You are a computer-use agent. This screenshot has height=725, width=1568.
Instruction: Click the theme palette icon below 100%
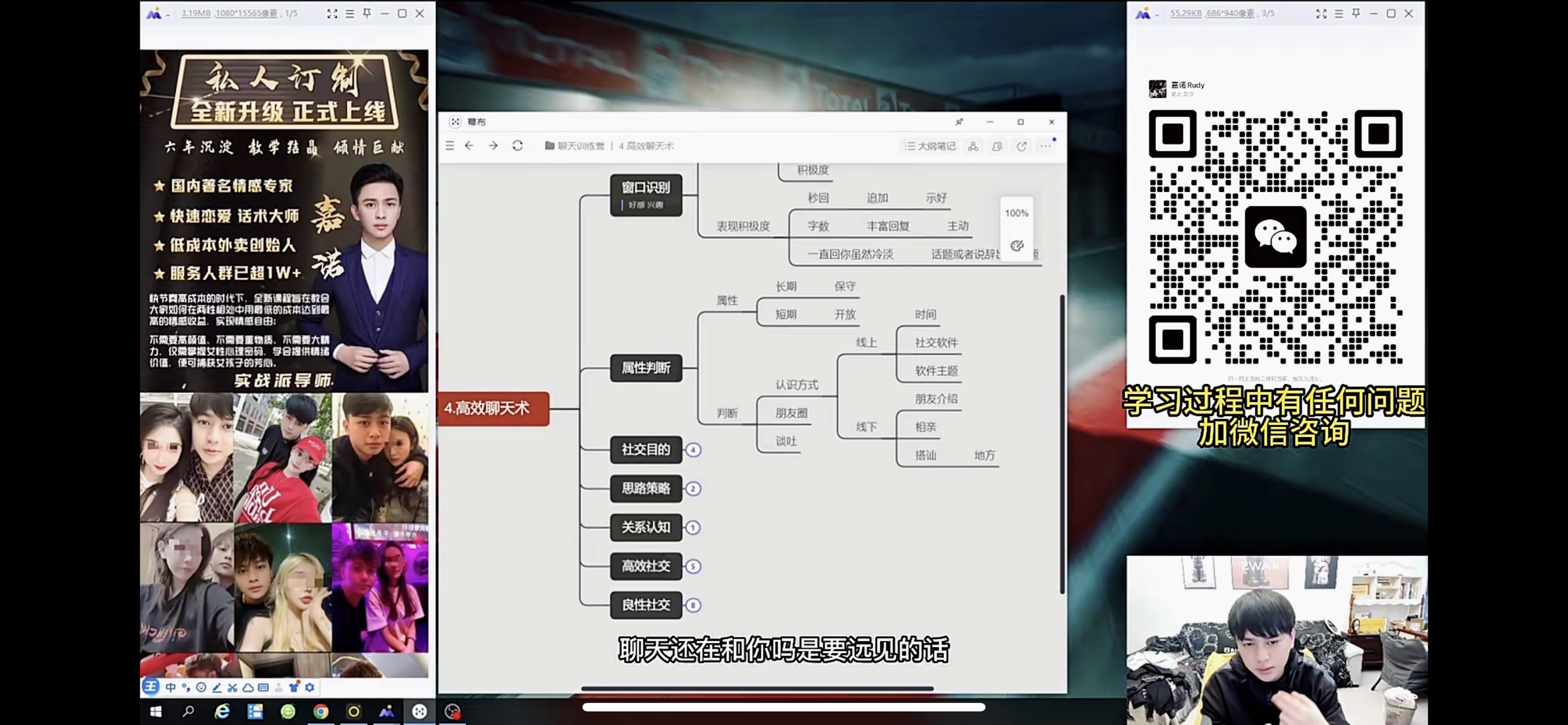1016,246
